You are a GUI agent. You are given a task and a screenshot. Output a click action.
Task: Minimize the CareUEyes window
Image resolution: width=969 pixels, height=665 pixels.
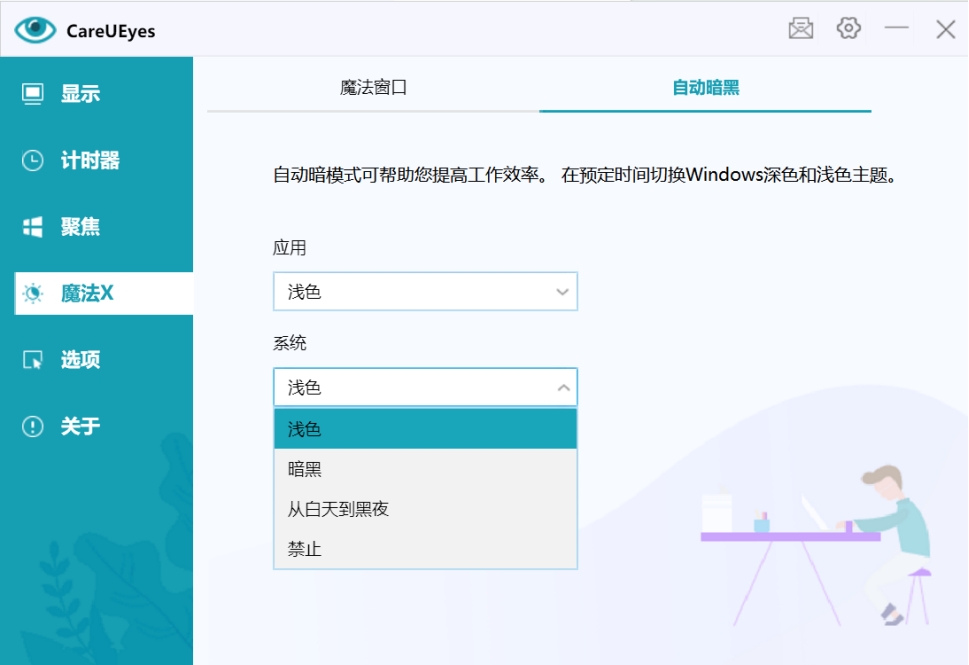coord(897,28)
